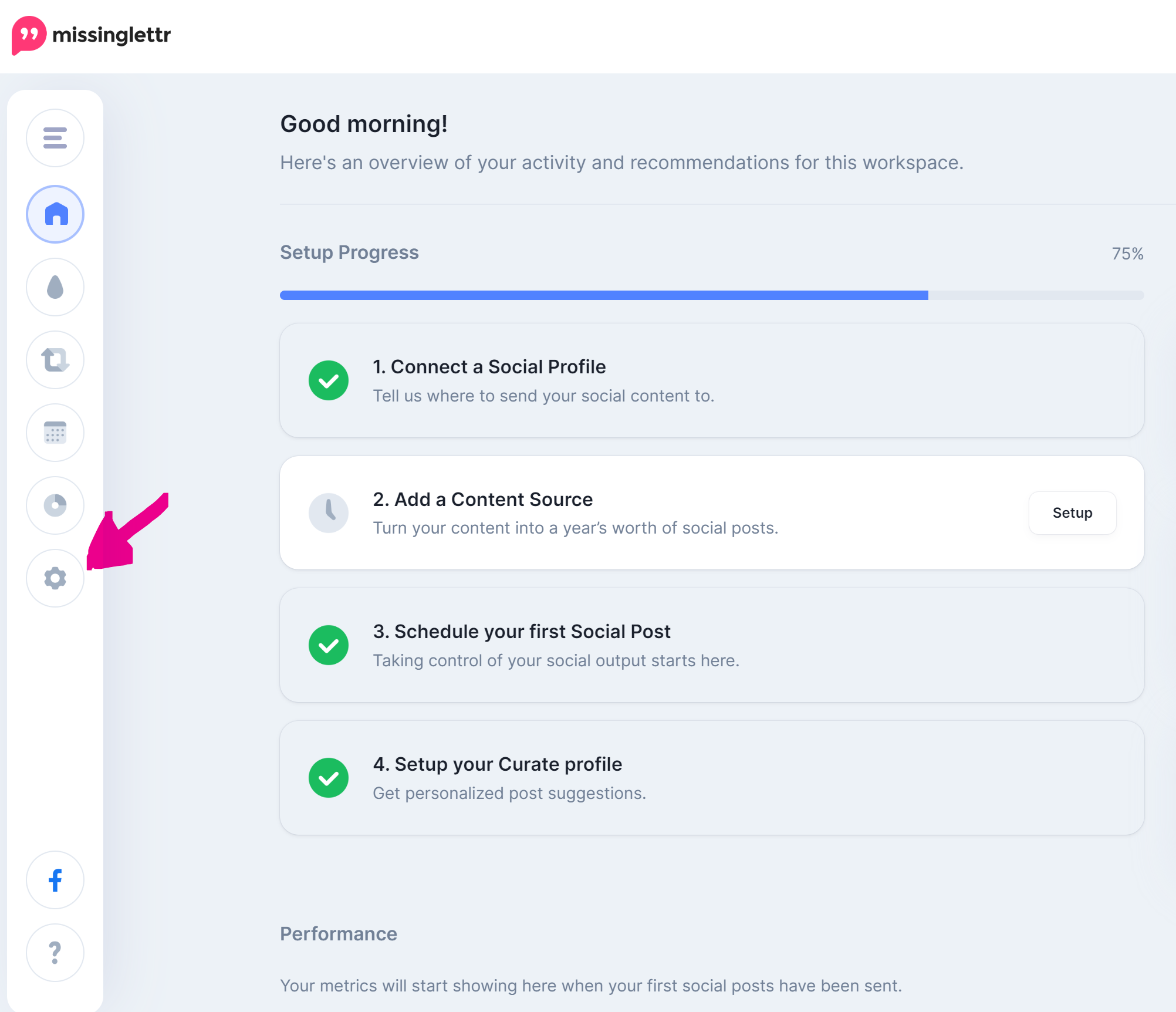Click green checkmark for Connect a Social Profile
This screenshot has width=1176, height=1012.
click(329, 380)
